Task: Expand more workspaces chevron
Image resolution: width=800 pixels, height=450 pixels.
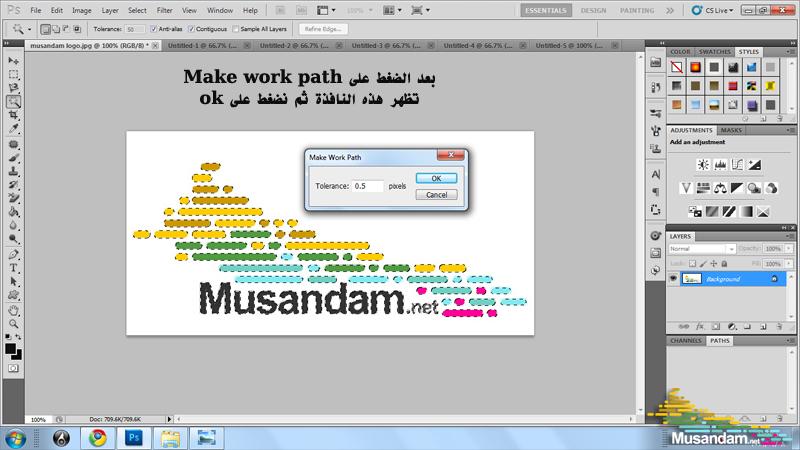Action: click(x=670, y=10)
